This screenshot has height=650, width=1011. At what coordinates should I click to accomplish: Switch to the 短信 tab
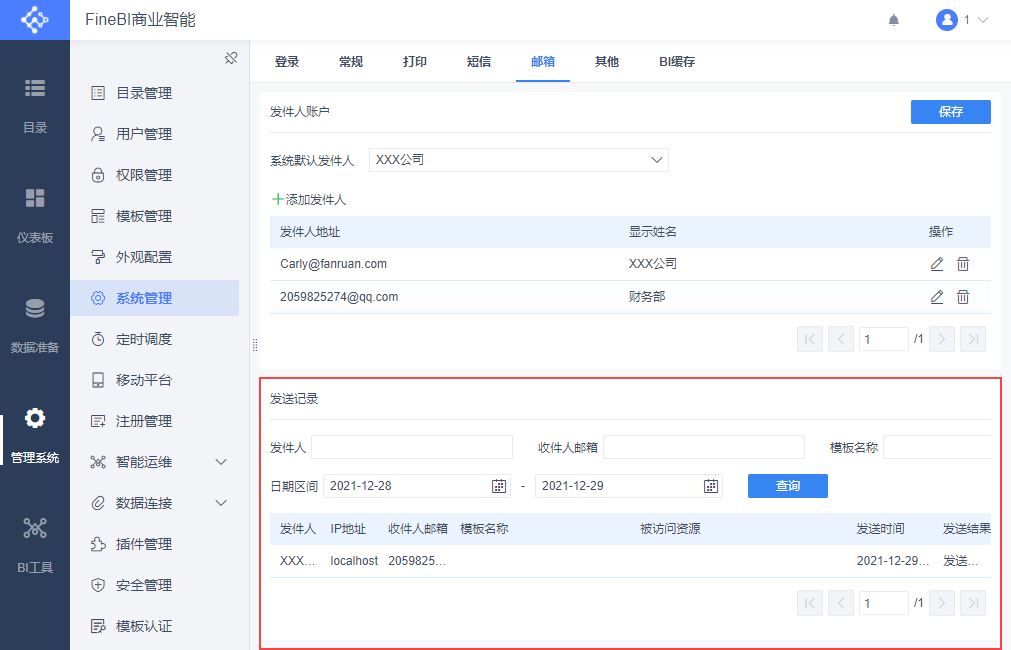point(478,61)
